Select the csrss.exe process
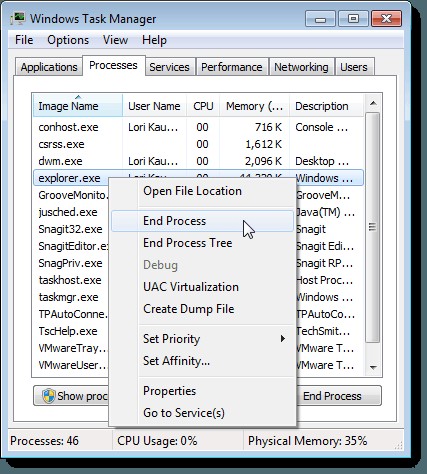 click(198, 144)
